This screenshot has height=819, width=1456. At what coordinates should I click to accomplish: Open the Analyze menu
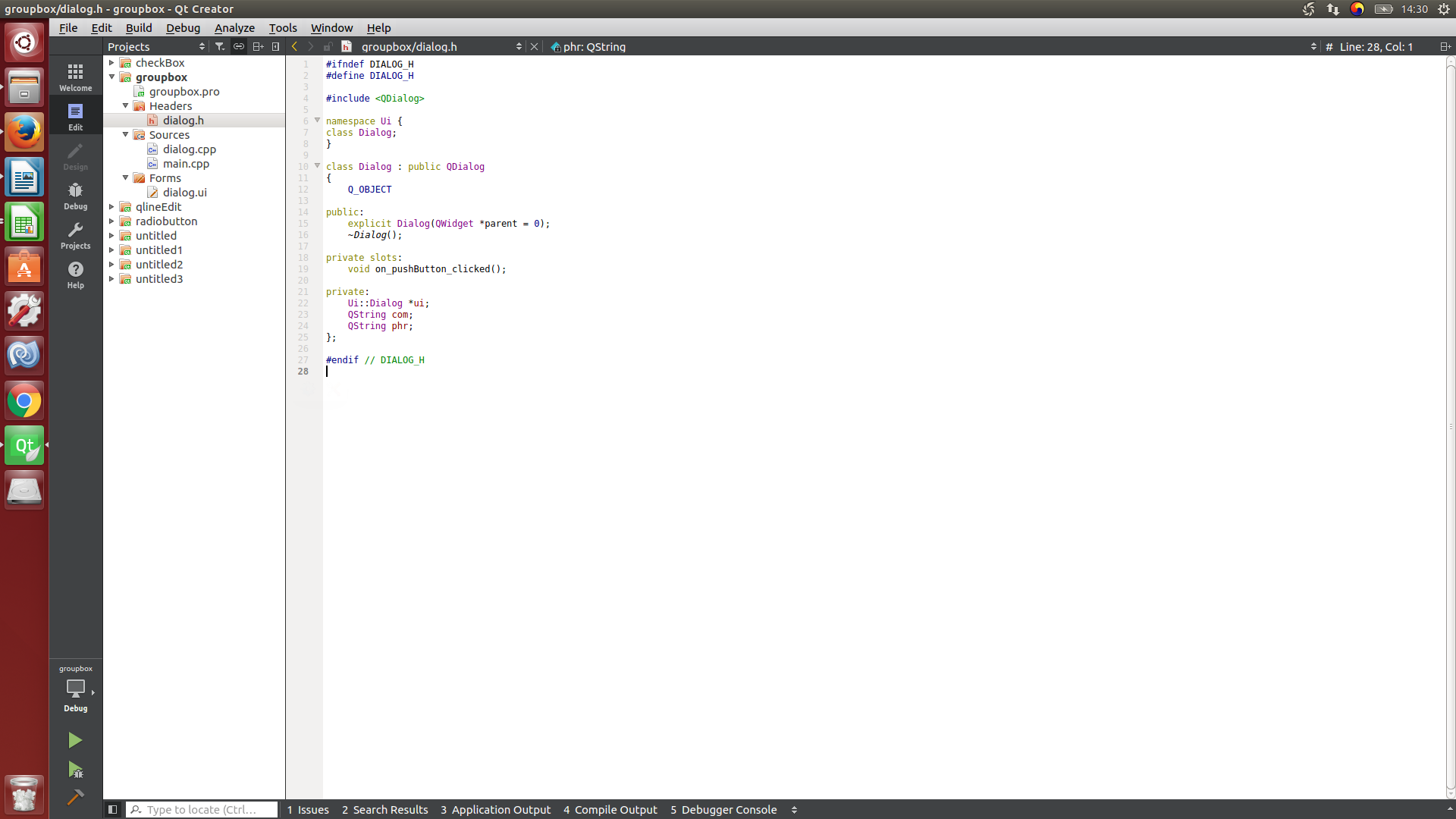click(x=234, y=28)
